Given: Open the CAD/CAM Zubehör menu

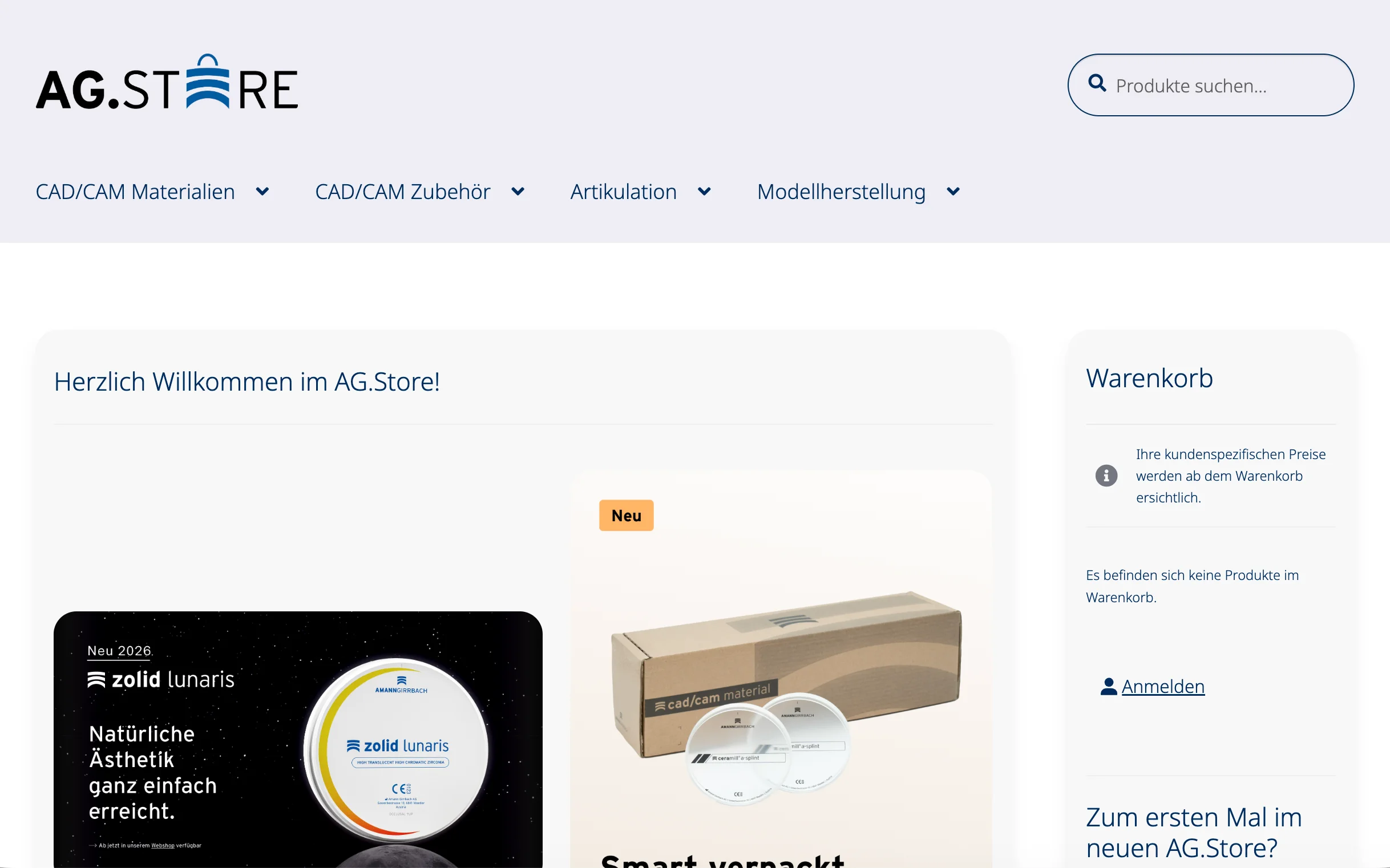Looking at the screenshot, I should click(403, 191).
